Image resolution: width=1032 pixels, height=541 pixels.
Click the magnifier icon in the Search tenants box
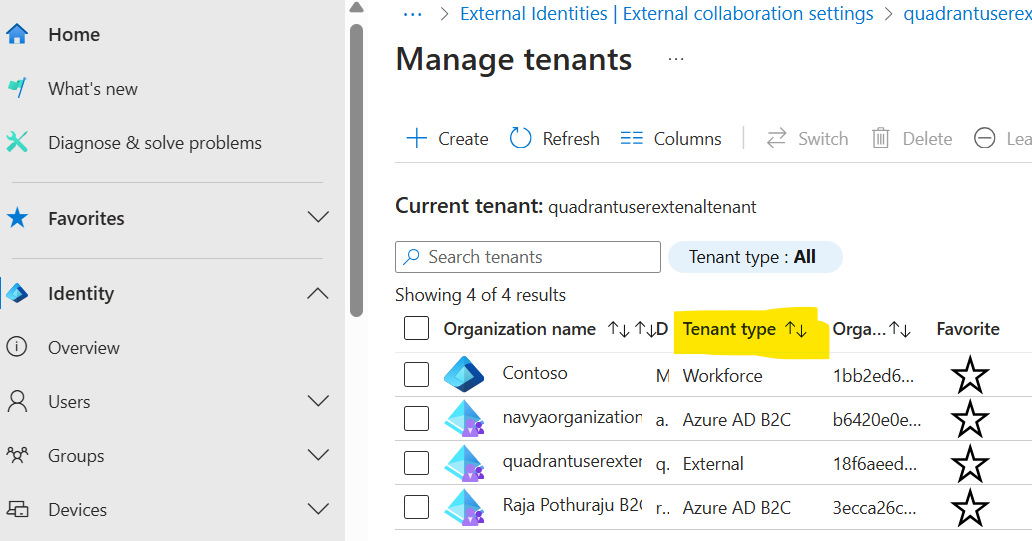pyautogui.click(x=411, y=257)
